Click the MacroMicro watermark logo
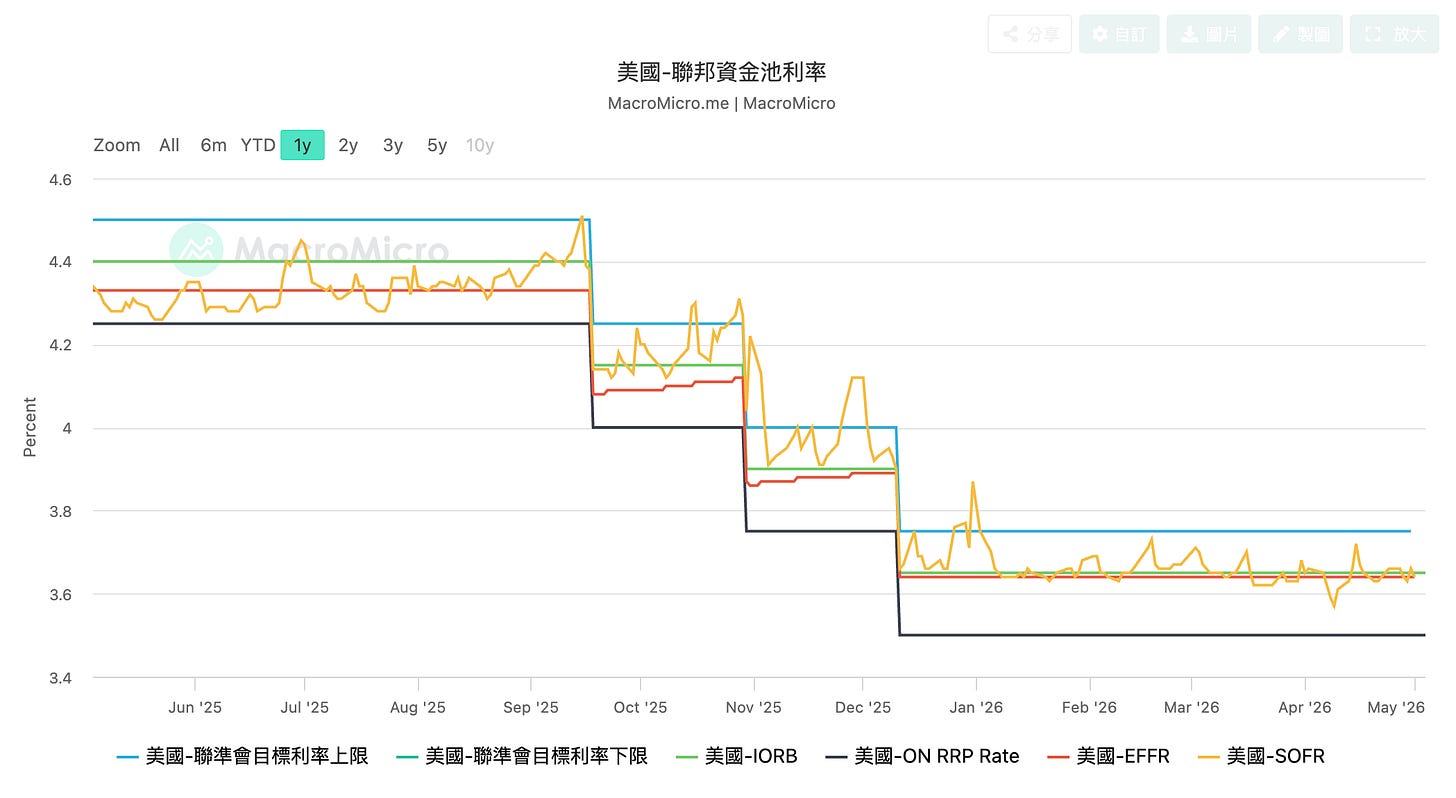 pos(309,250)
